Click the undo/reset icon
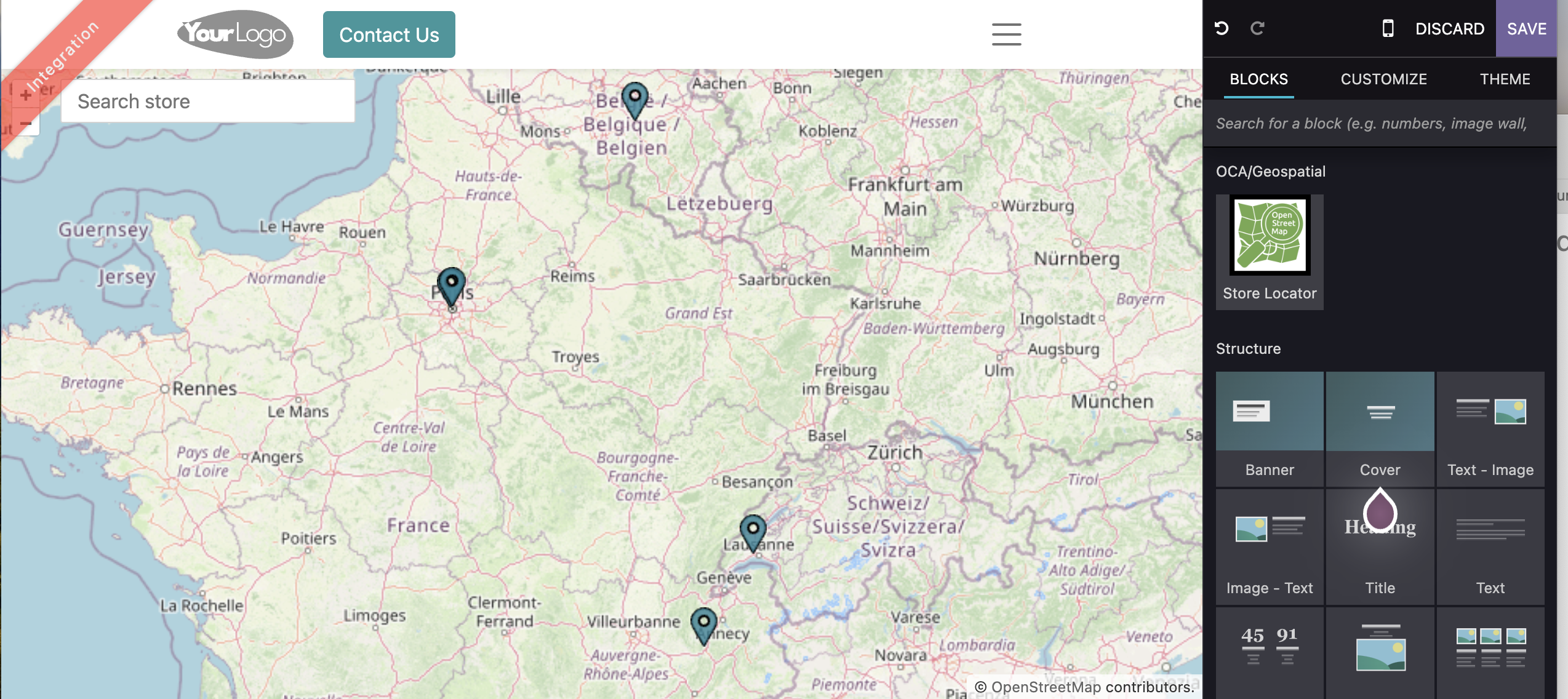 tap(1222, 28)
